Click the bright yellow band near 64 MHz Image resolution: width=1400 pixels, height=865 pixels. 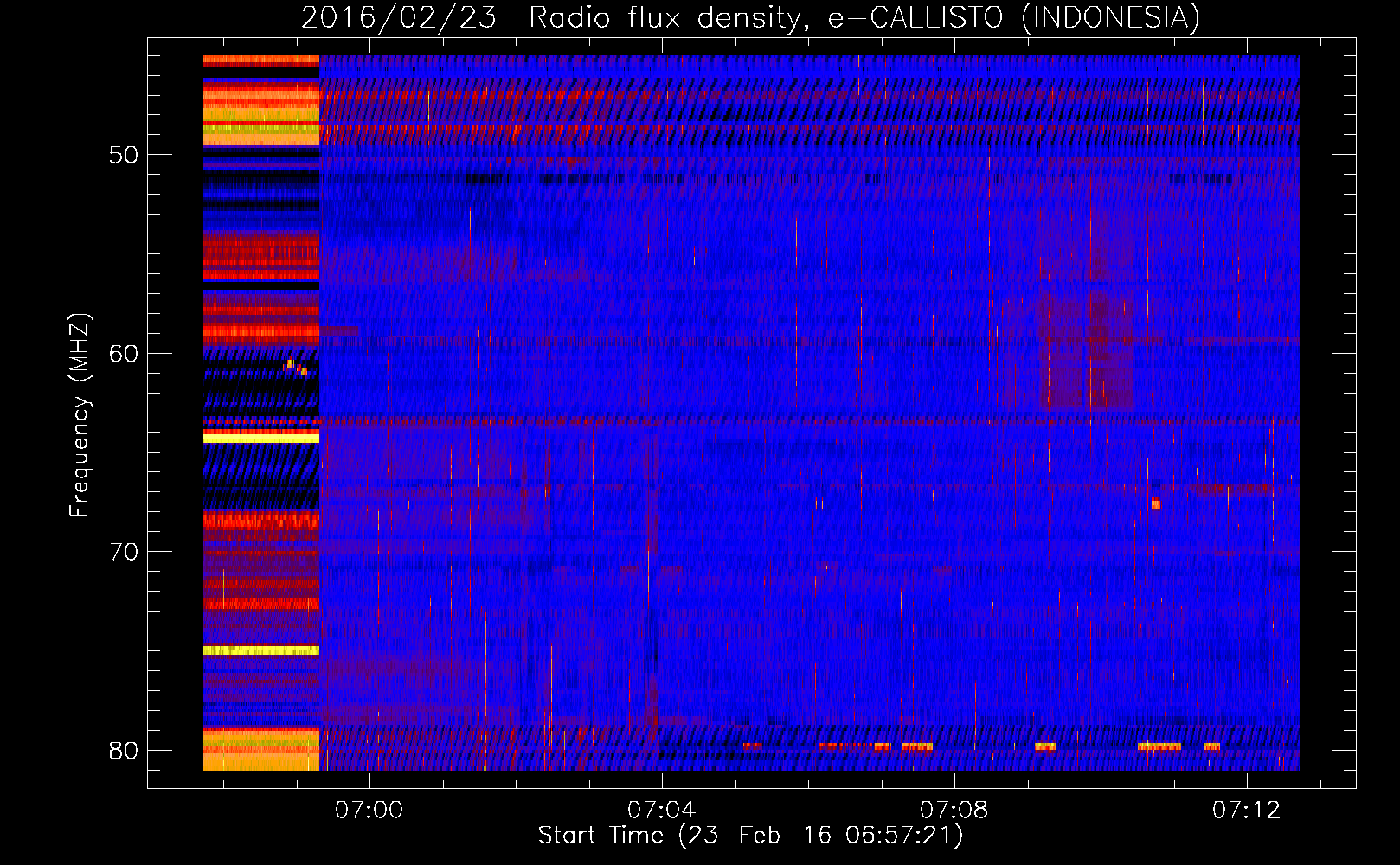[x=261, y=439]
